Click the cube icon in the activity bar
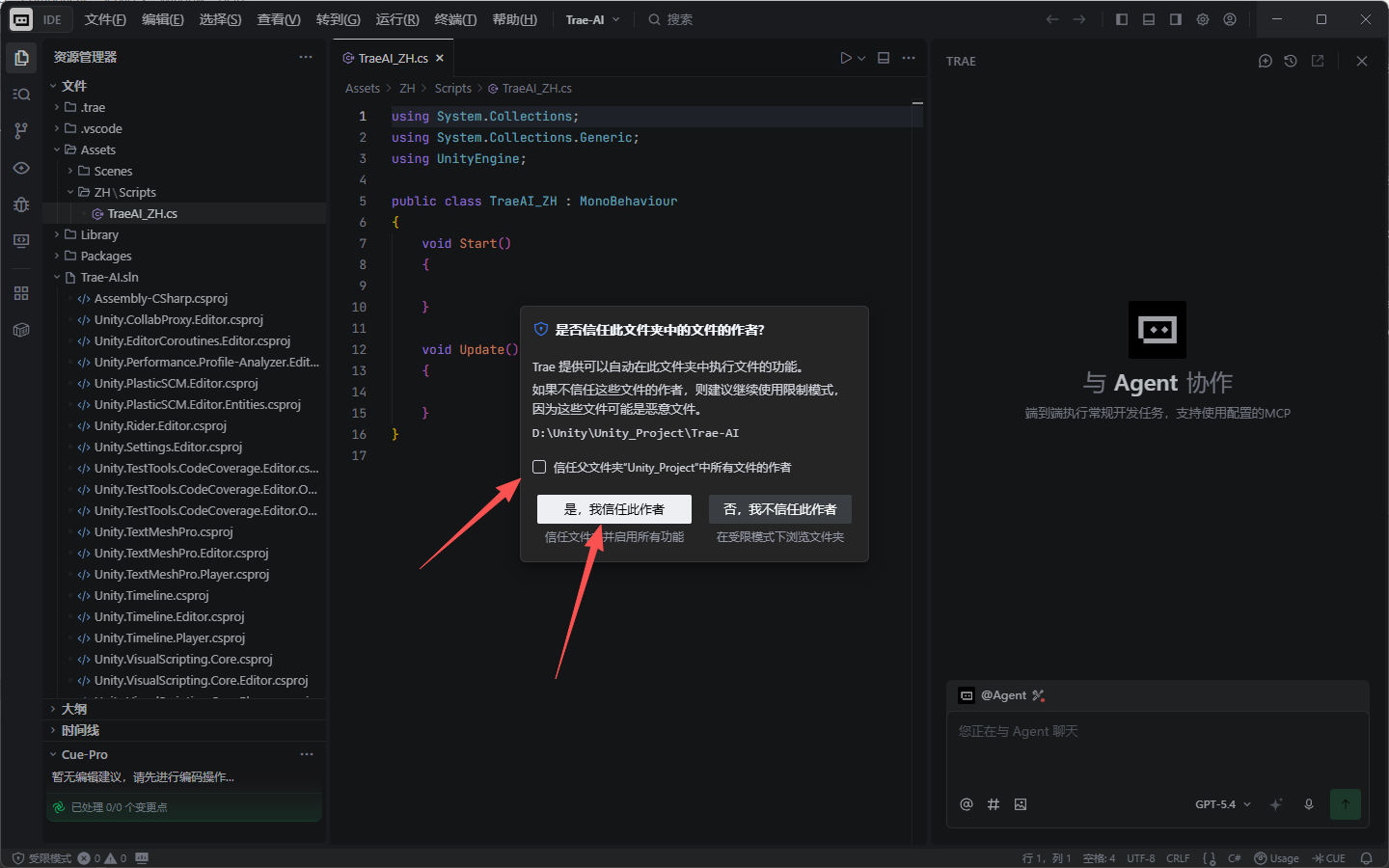Viewport: 1389px width, 868px height. pos(21,330)
